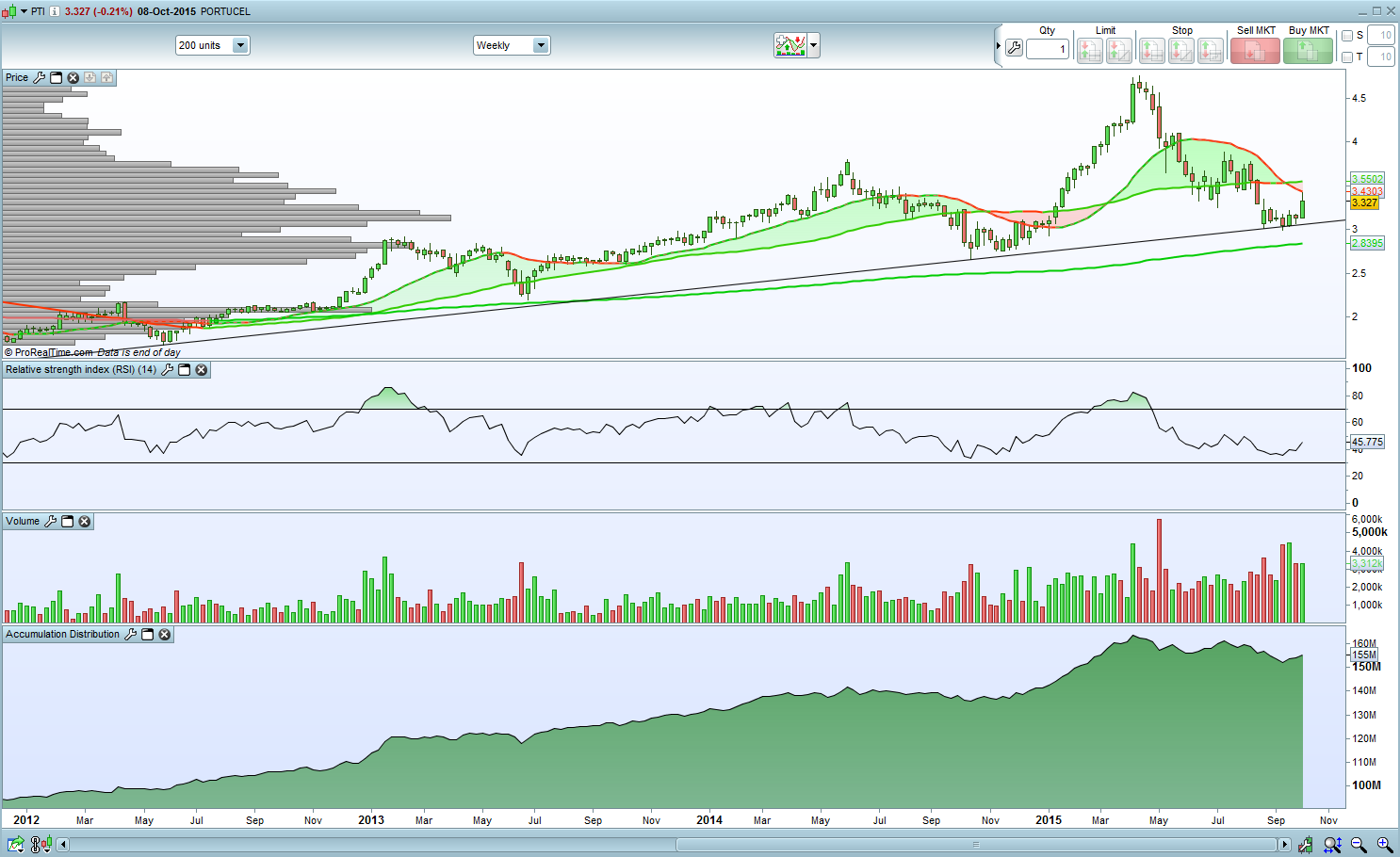
Task: Open RSI indicator settings wrench
Action: point(168,370)
